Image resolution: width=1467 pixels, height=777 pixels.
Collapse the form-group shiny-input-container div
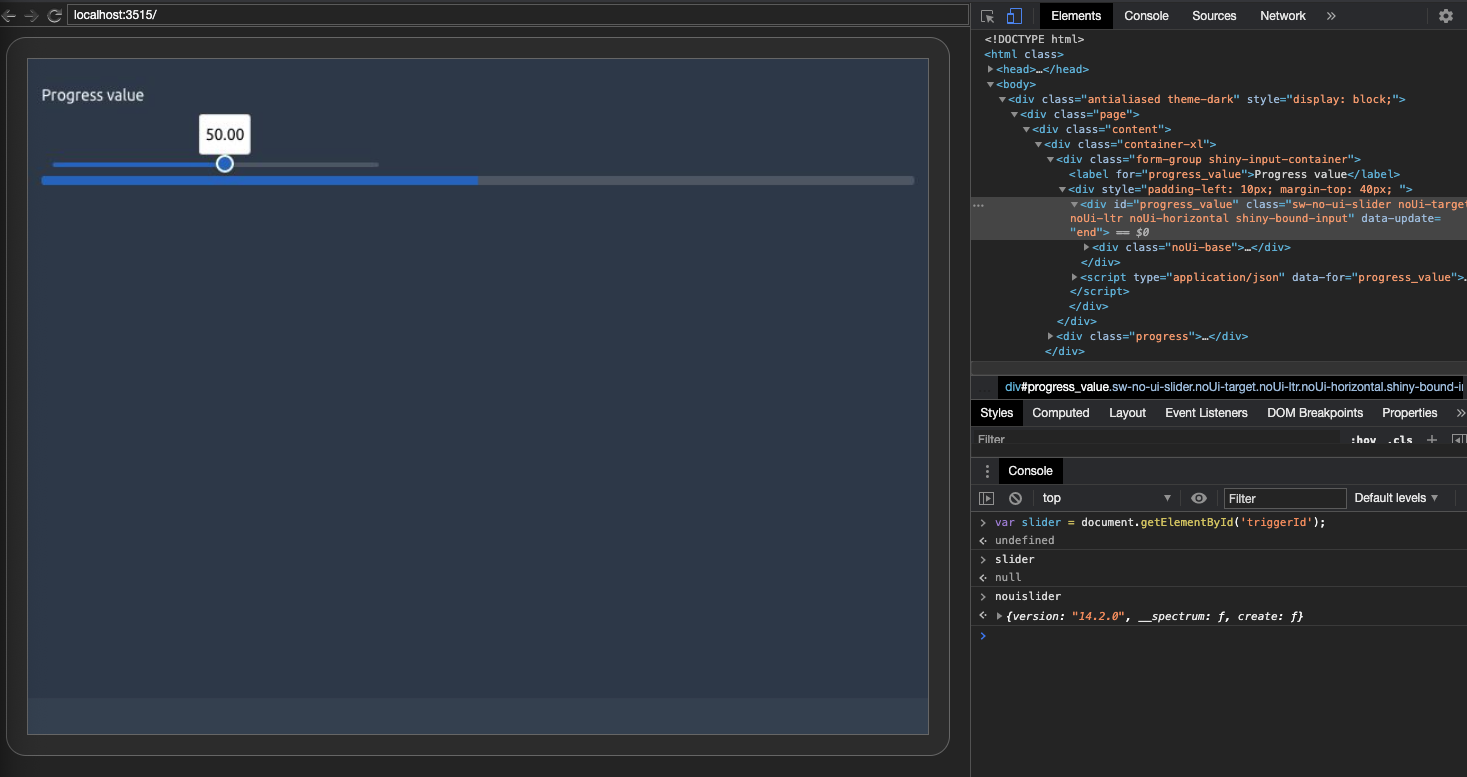(1050, 160)
